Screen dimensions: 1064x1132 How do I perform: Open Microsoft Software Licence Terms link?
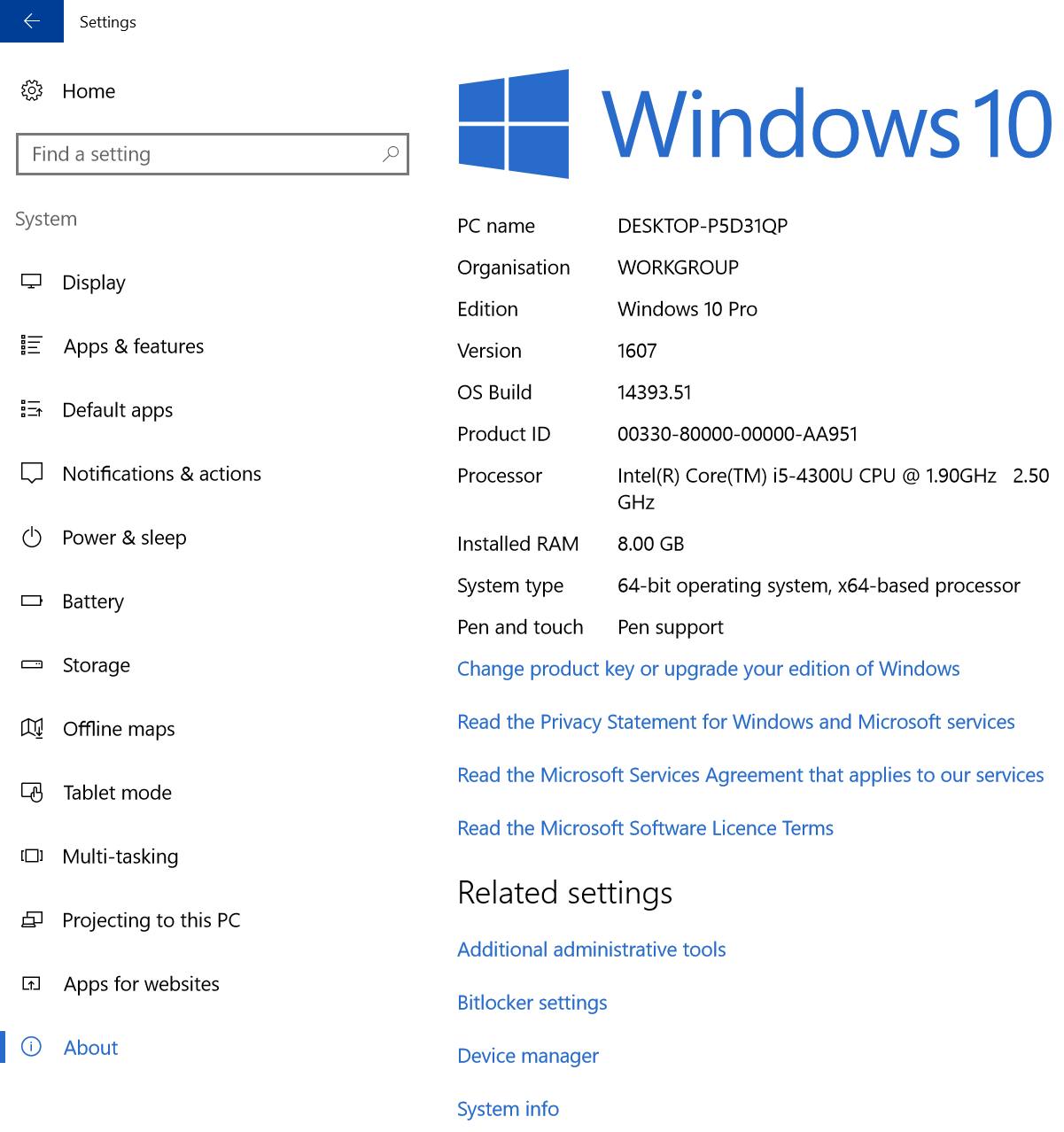[645, 828]
